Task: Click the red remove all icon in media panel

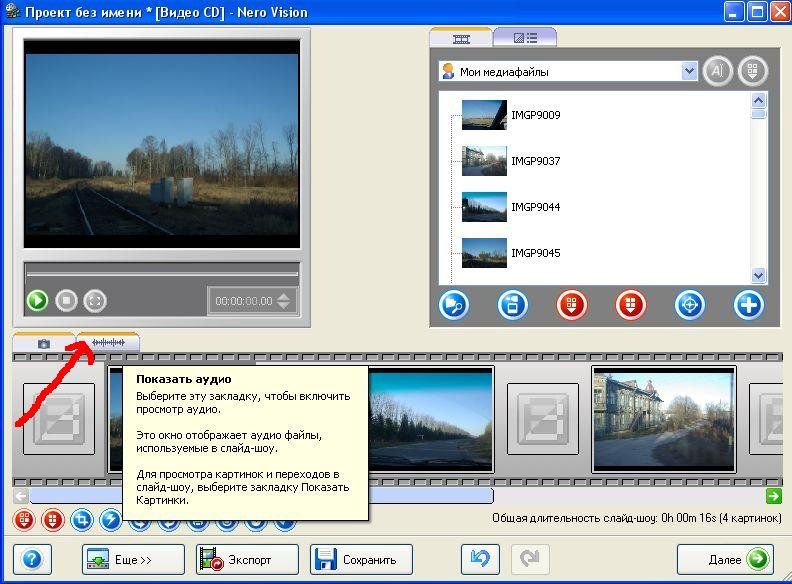Action: click(631, 305)
